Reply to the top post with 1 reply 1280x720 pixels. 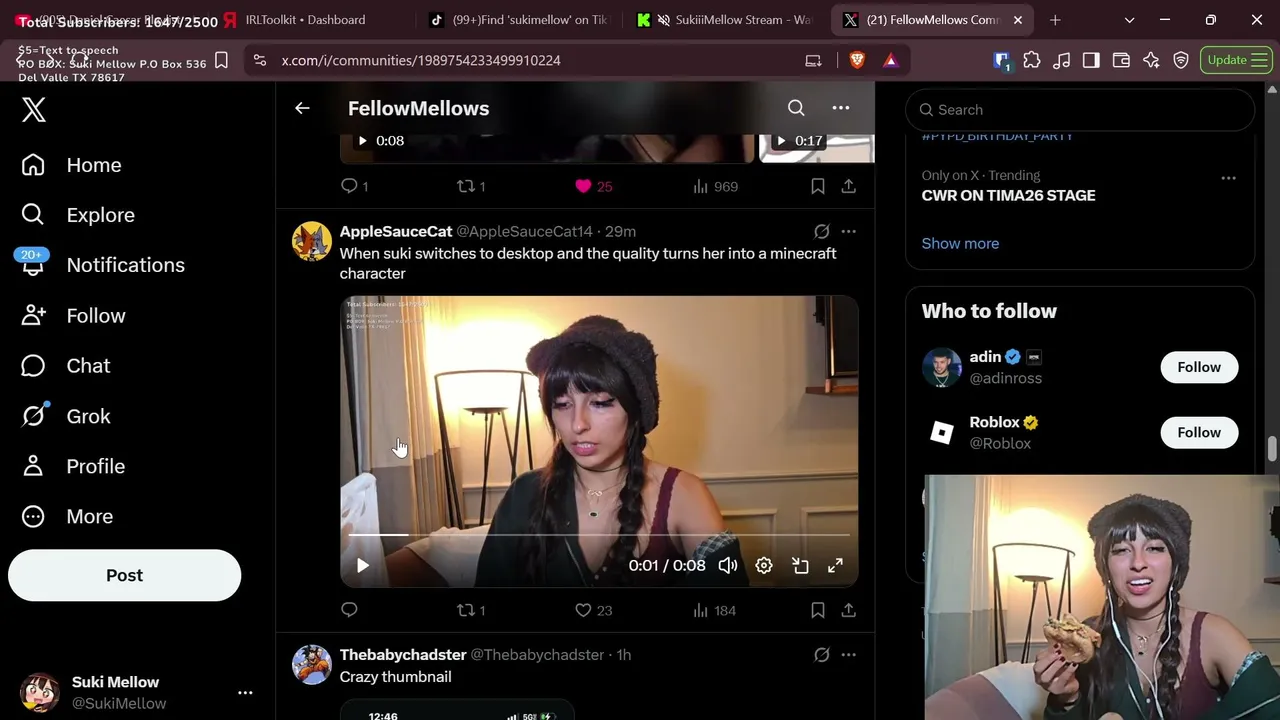pyautogui.click(x=355, y=186)
